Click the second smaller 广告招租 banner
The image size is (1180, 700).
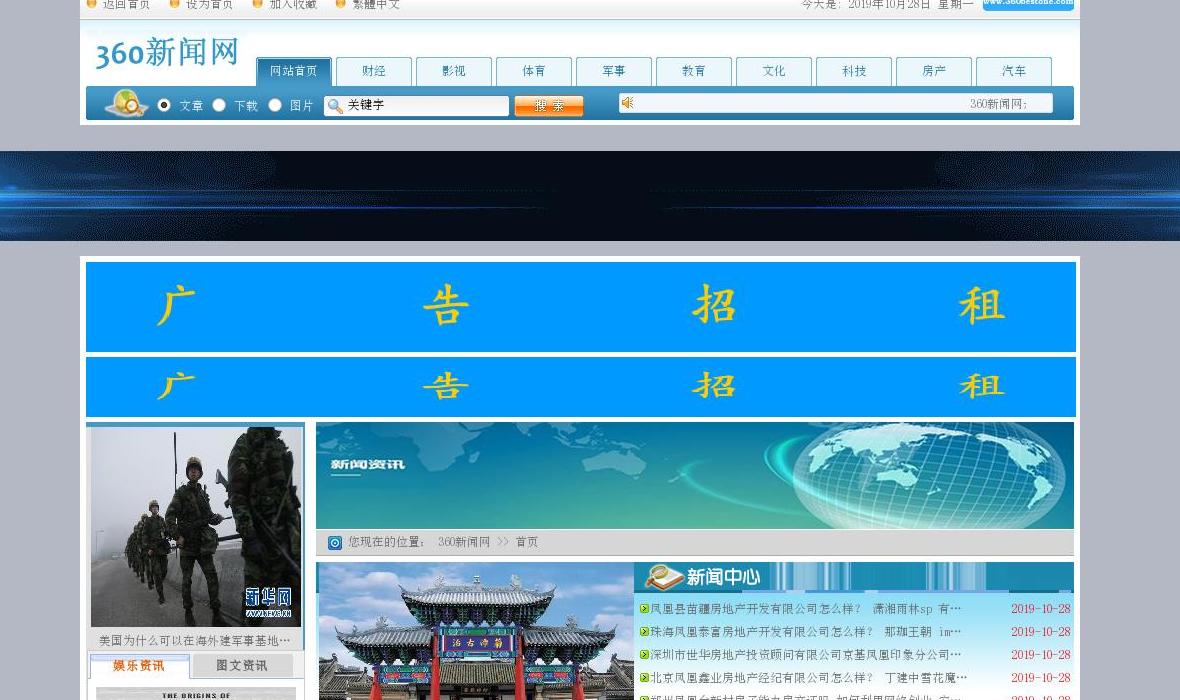click(x=581, y=387)
